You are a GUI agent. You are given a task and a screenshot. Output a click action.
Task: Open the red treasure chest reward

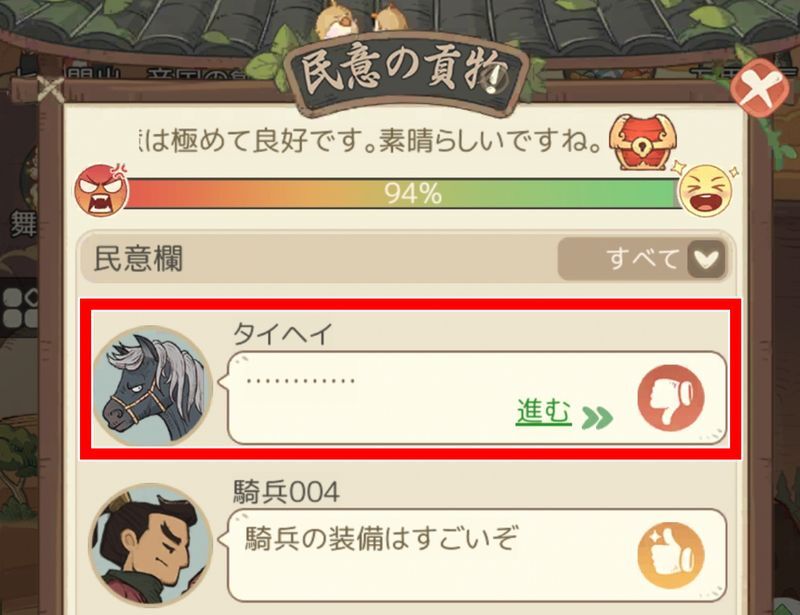[x=641, y=142]
